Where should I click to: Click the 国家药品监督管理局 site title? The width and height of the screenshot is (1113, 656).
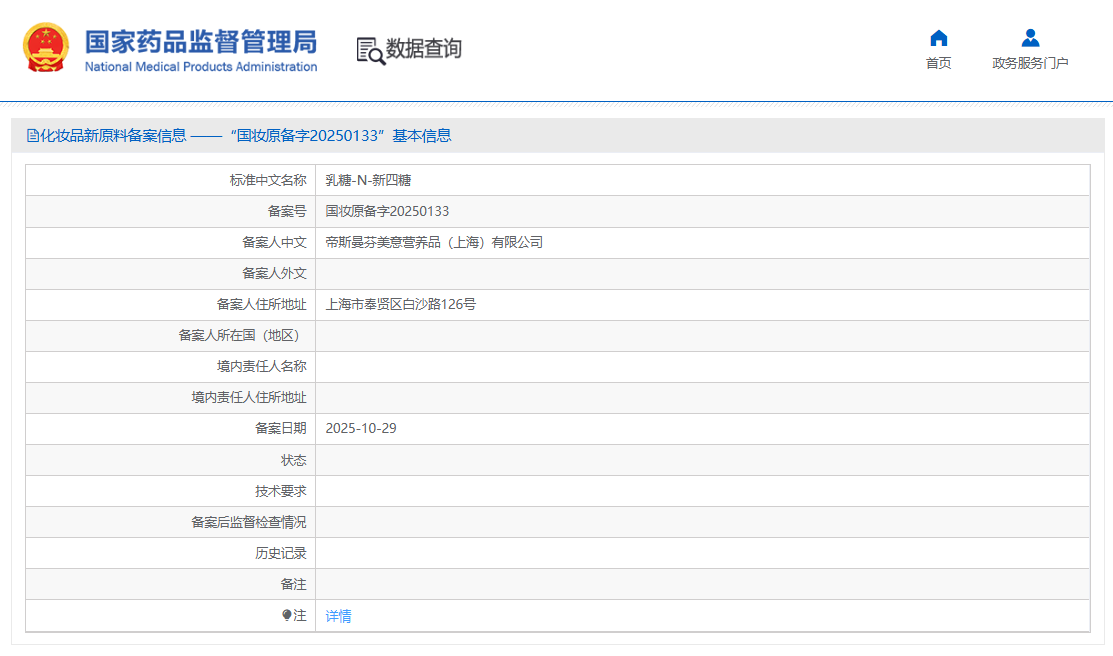click(x=200, y=42)
